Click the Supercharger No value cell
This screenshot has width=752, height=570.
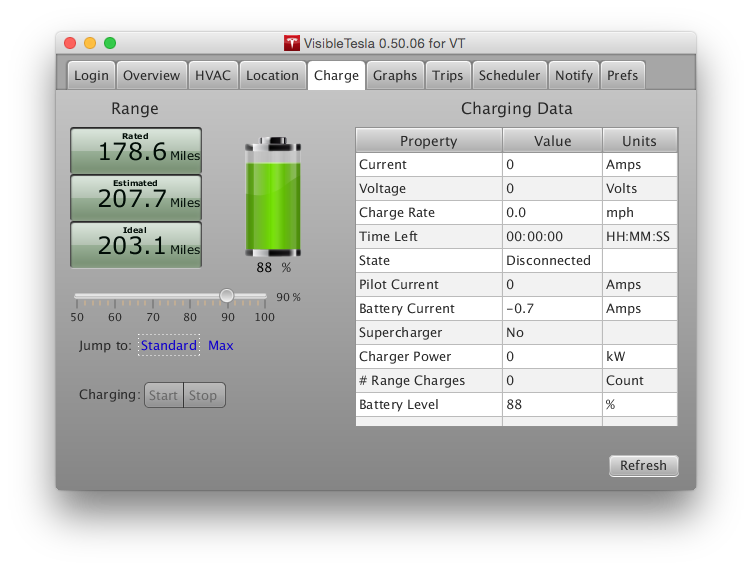[x=552, y=332]
